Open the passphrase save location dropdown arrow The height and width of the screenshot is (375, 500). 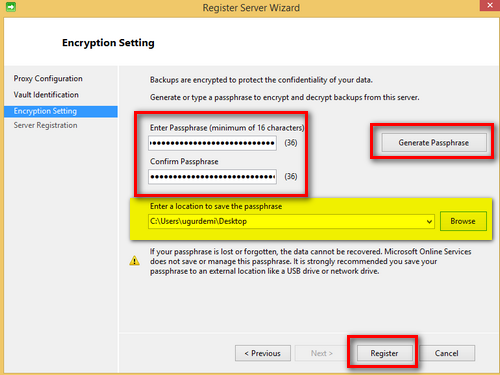pos(429,222)
